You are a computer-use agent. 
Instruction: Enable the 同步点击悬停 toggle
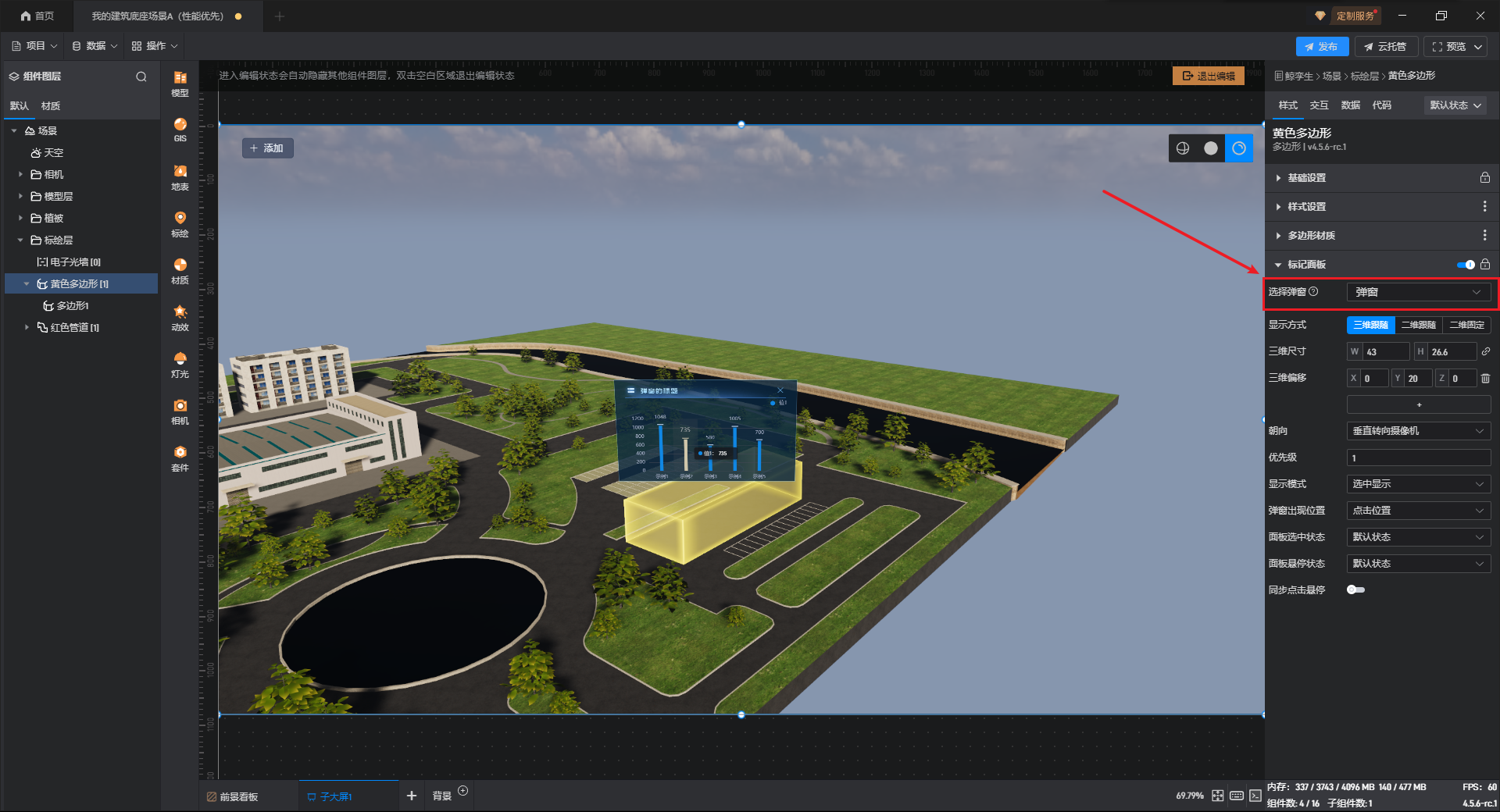click(x=1355, y=590)
